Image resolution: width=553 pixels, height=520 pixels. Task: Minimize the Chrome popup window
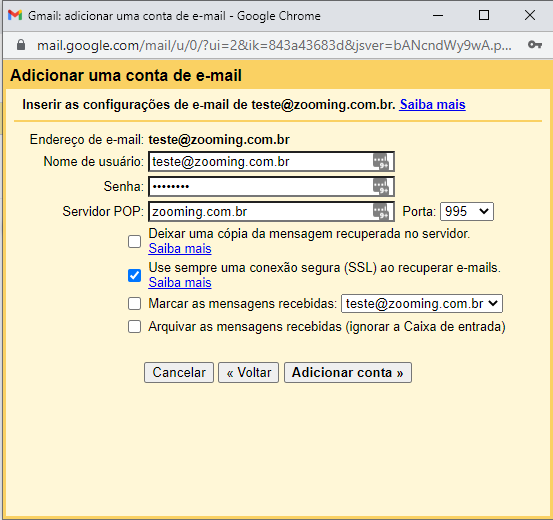click(x=438, y=16)
